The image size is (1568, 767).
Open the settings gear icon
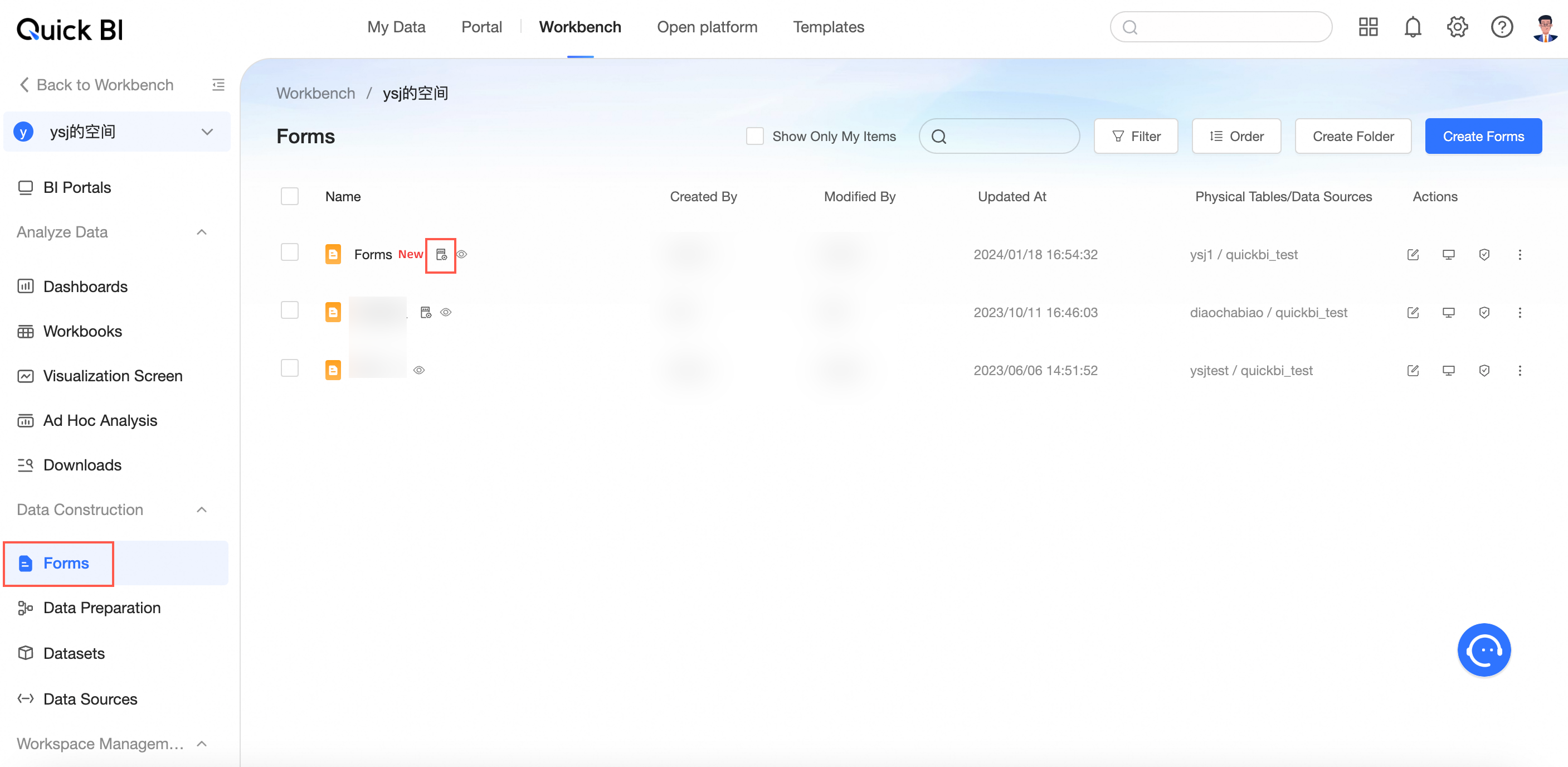click(1457, 27)
